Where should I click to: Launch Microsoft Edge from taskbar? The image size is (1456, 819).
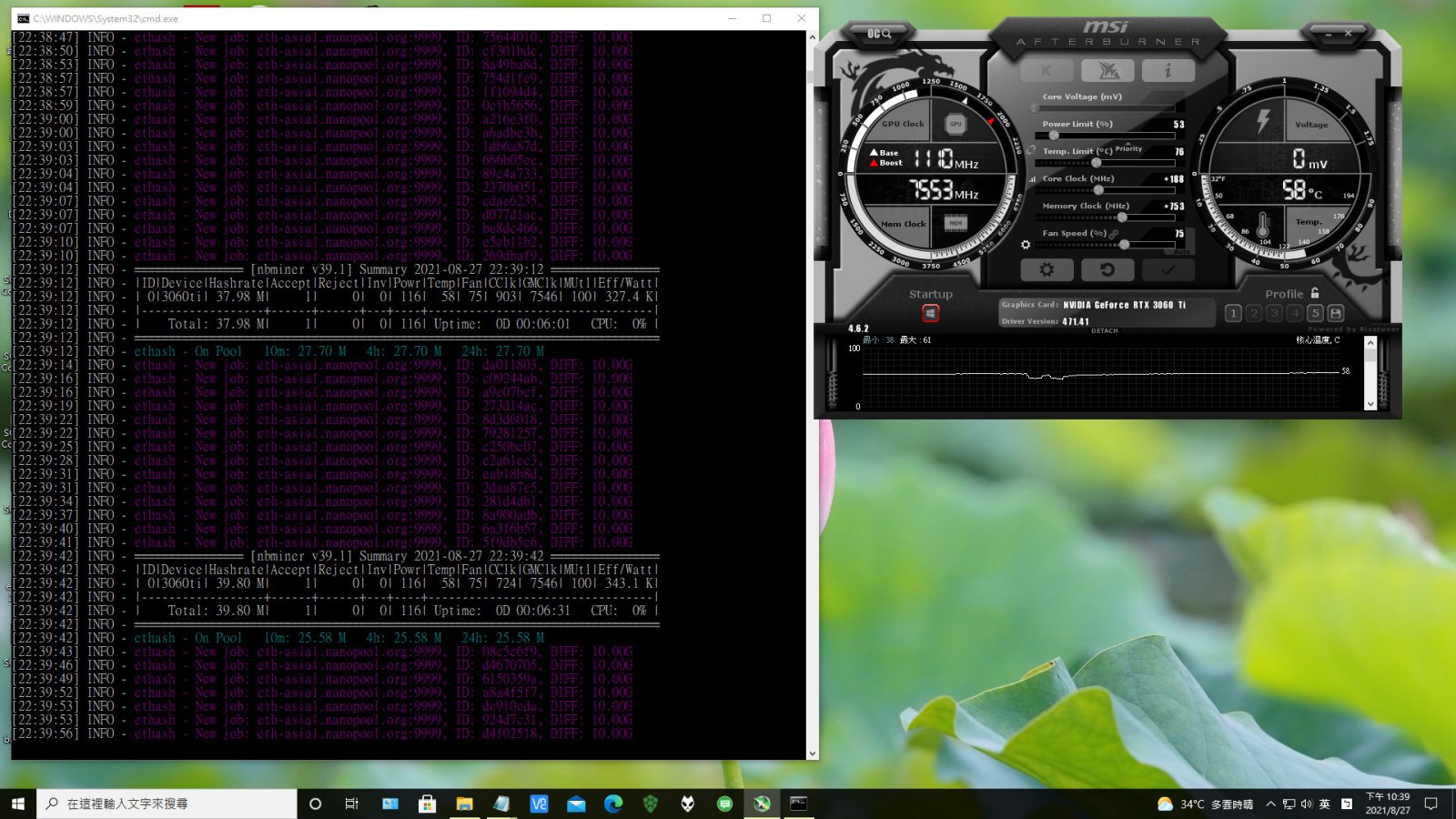[613, 804]
